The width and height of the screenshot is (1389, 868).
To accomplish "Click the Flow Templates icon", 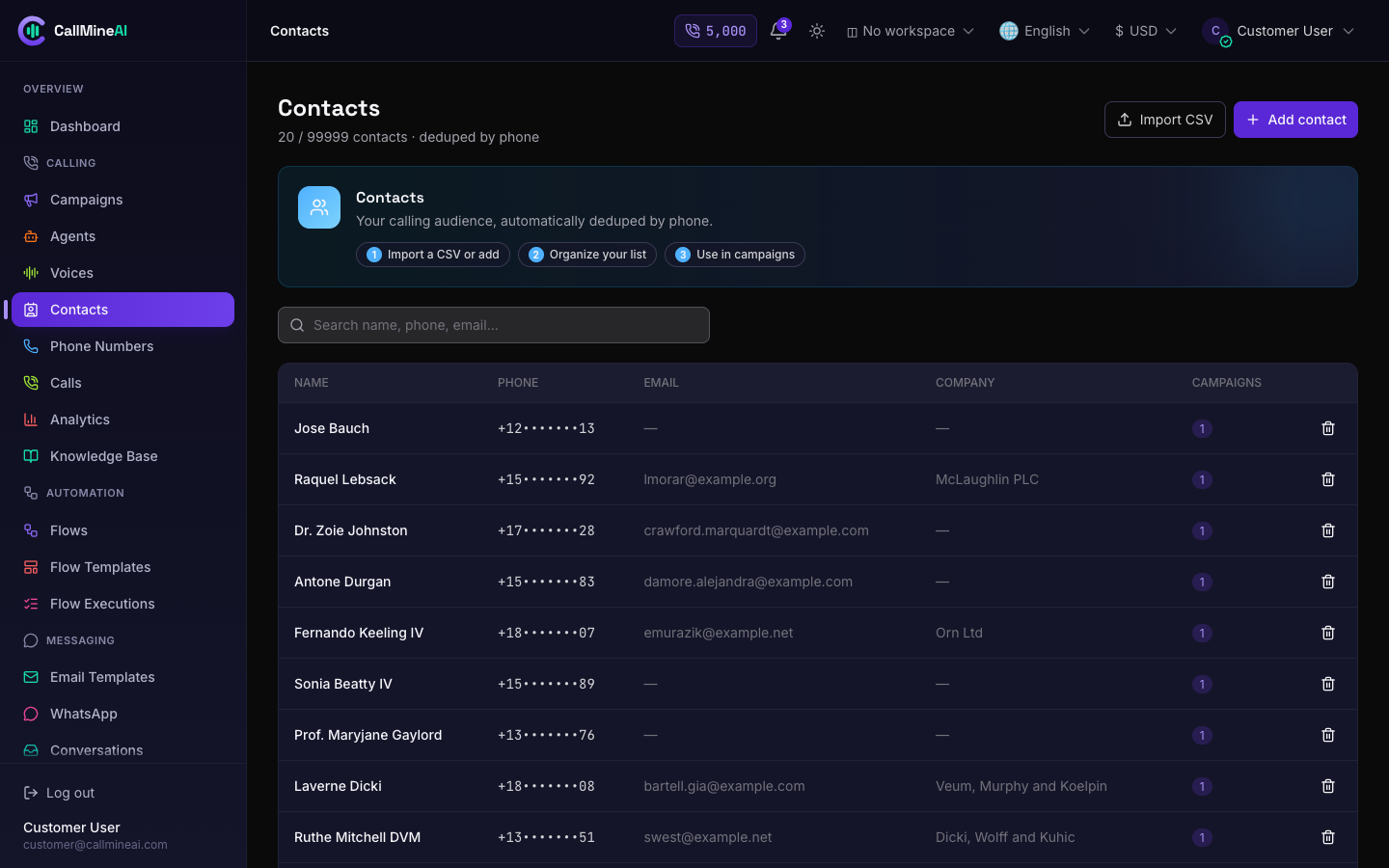I will coord(31,567).
